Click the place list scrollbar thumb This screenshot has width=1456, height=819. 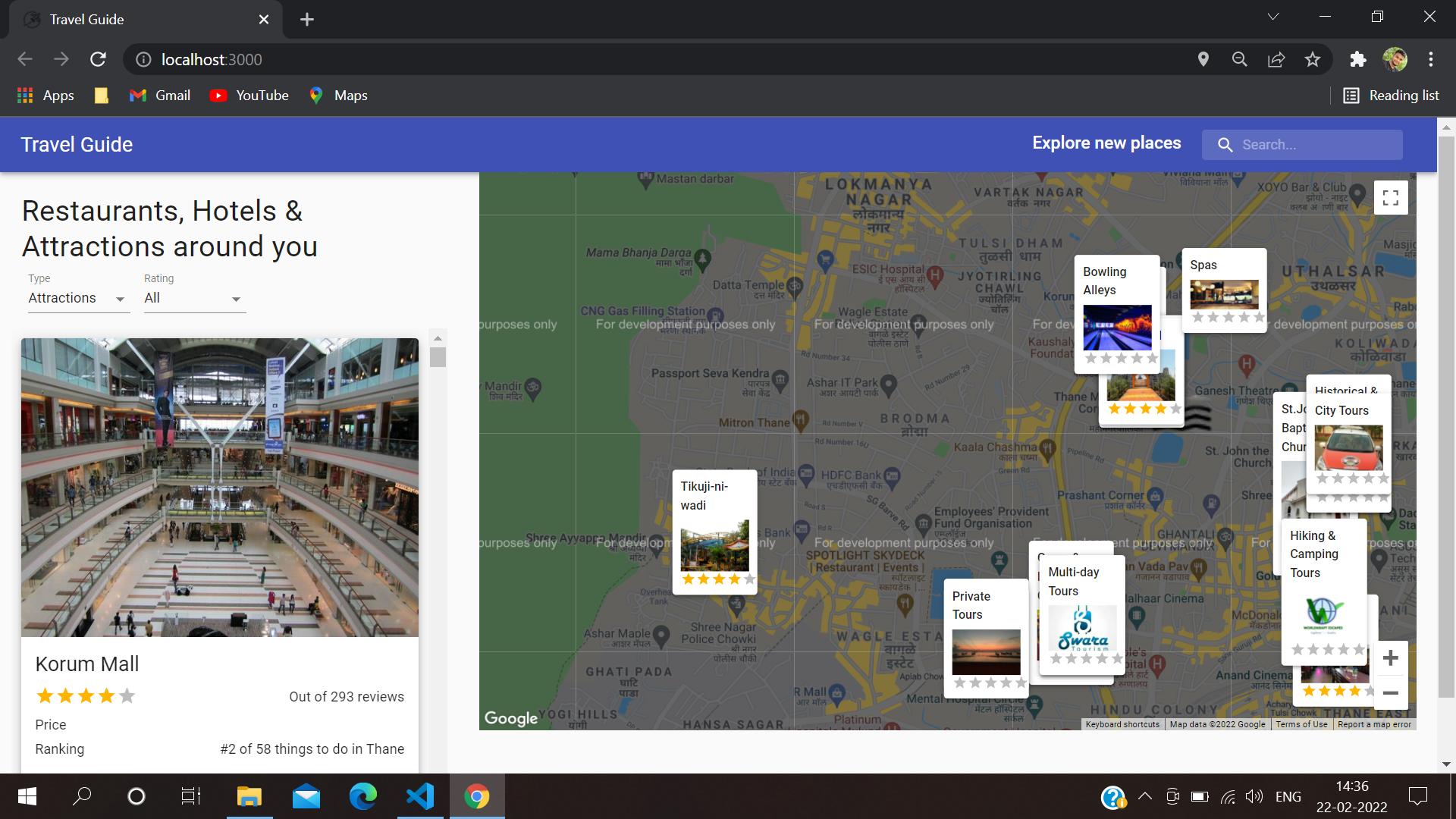438,357
